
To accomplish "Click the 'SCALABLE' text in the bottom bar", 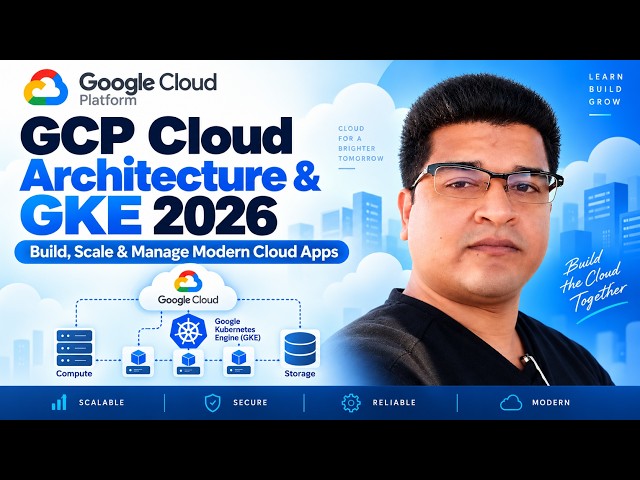I will (x=102, y=402).
